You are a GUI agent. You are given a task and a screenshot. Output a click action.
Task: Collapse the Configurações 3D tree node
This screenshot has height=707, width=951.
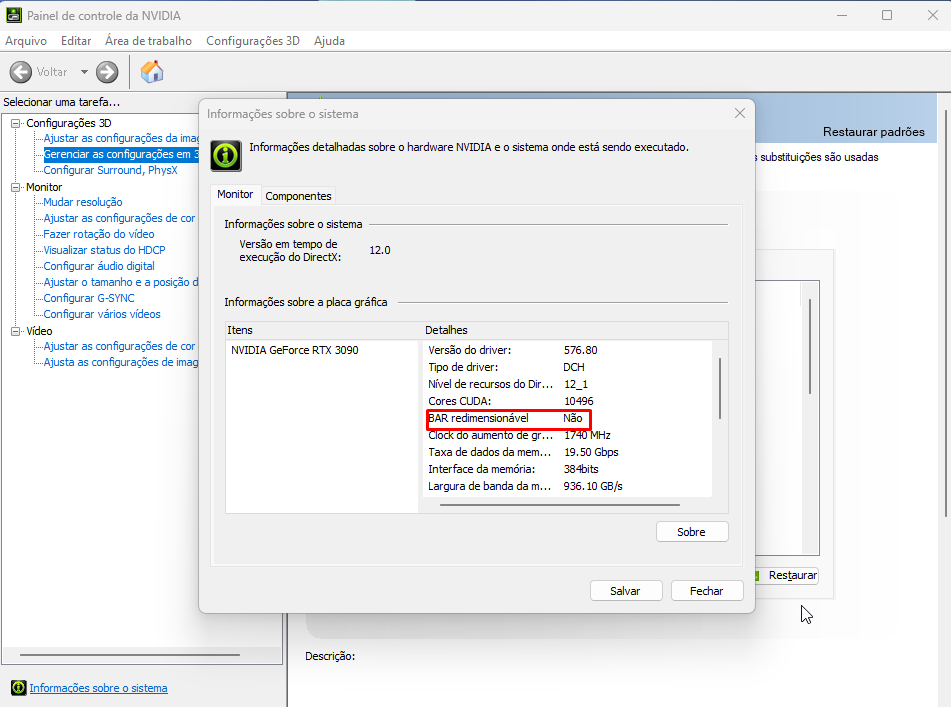pyautogui.click(x=15, y=123)
